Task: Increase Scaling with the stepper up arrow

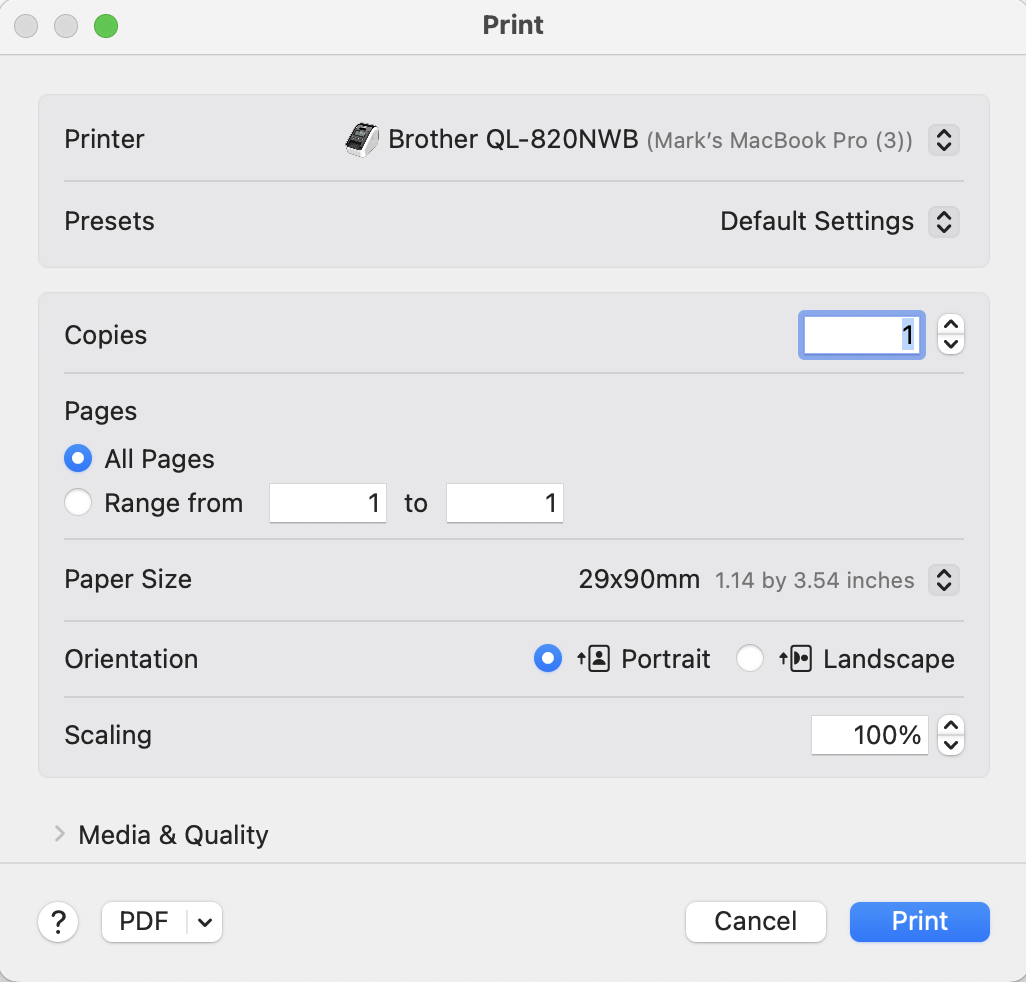Action: [x=952, y=725]
